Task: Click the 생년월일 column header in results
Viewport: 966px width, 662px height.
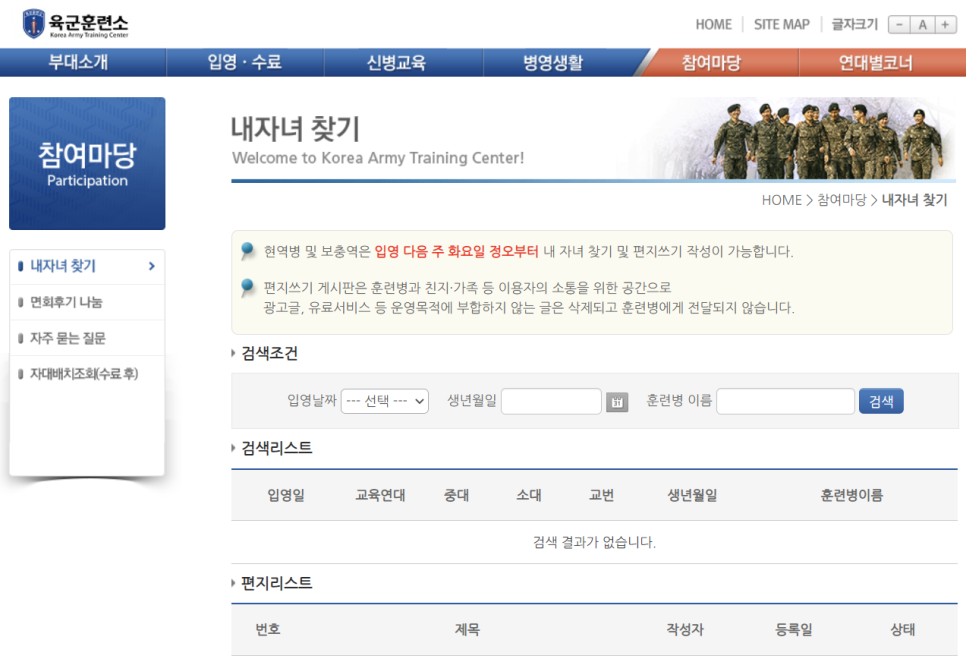Action: coord(692,495)
